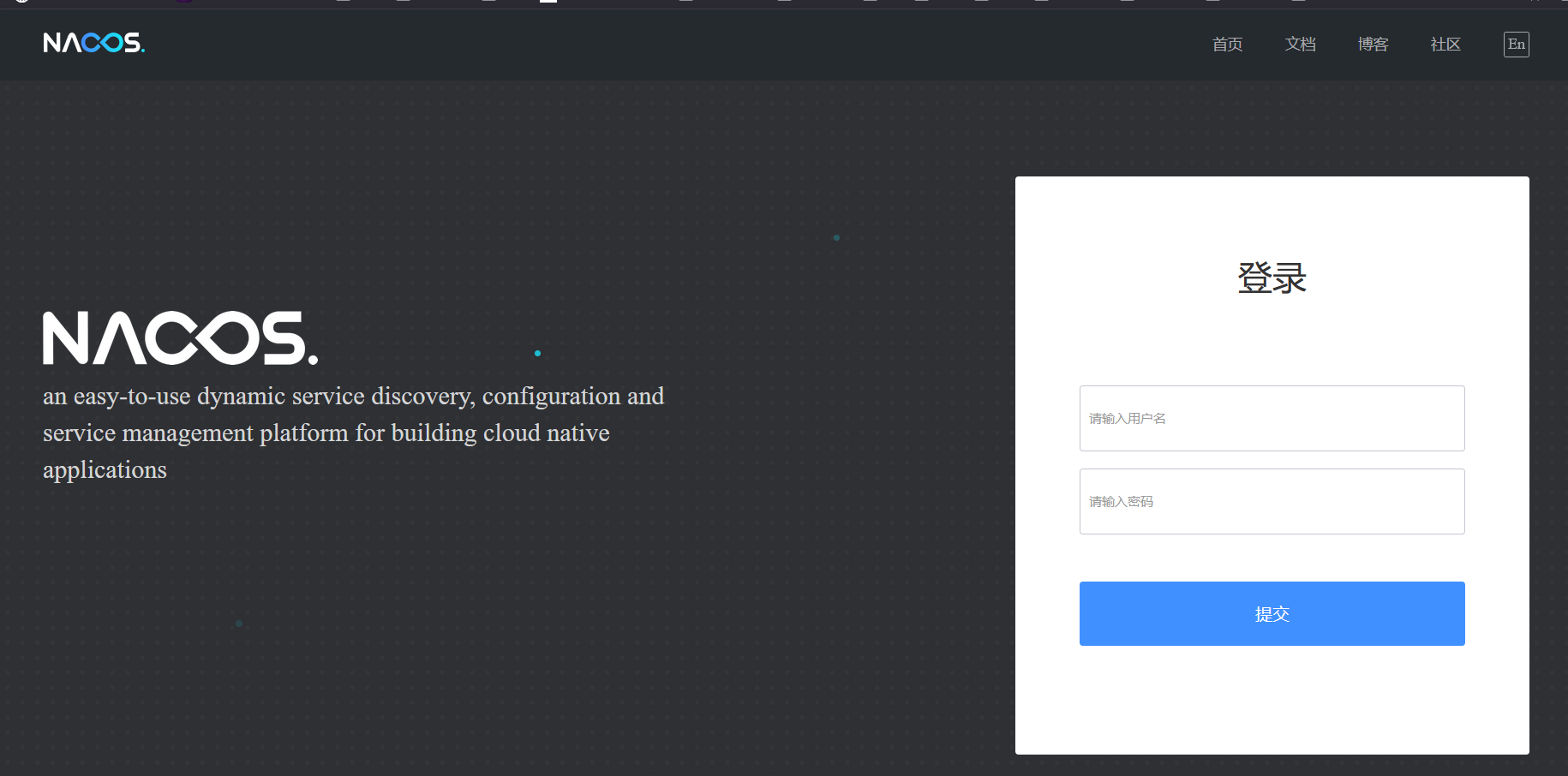The image size is (1568, 776).
Task: Click the tagline beginning 'an easy-to-use dynamic service discovery'
Action: pos(354,433)
